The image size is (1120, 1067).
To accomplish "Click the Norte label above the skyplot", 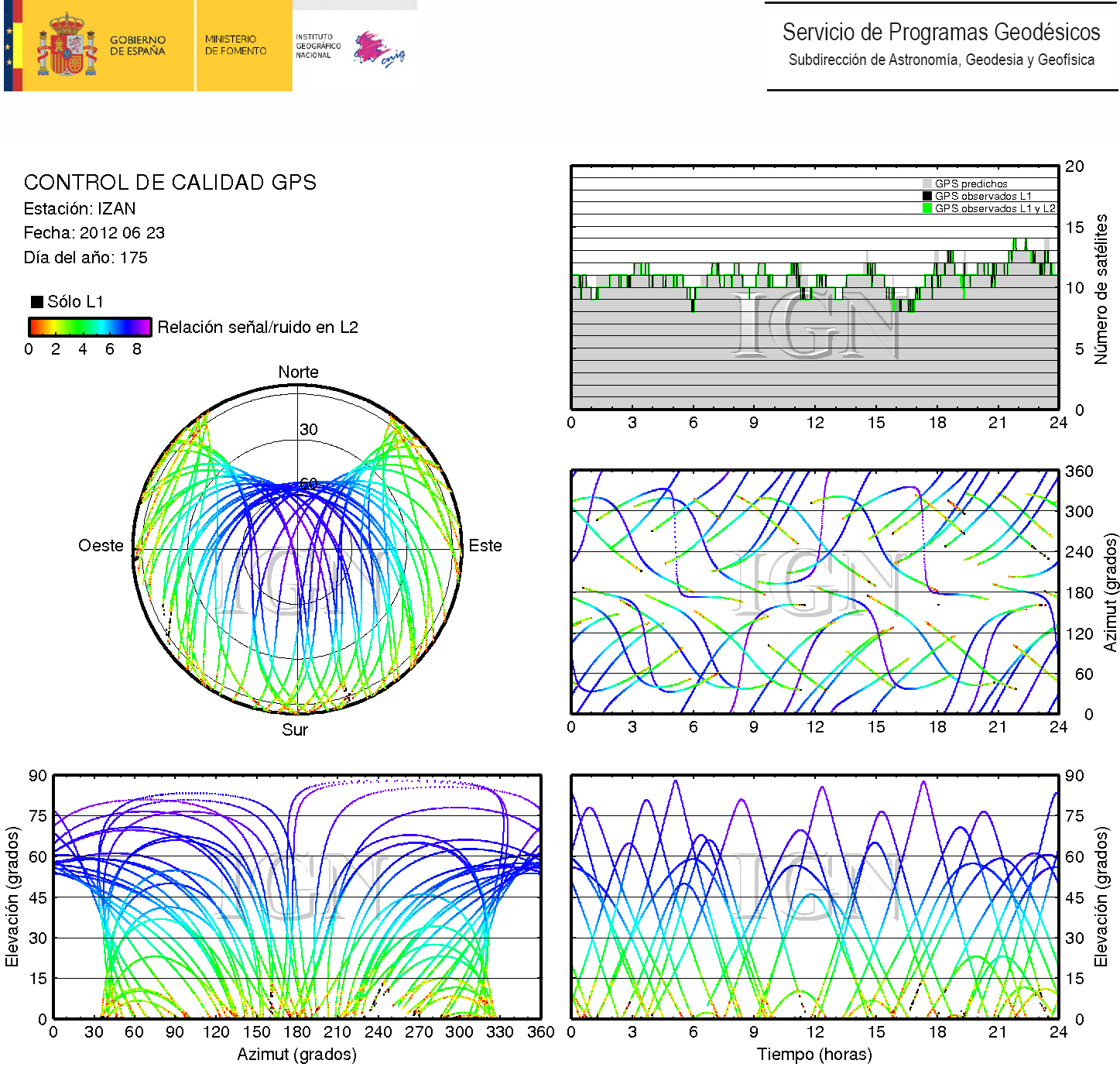I will (298, 372).
